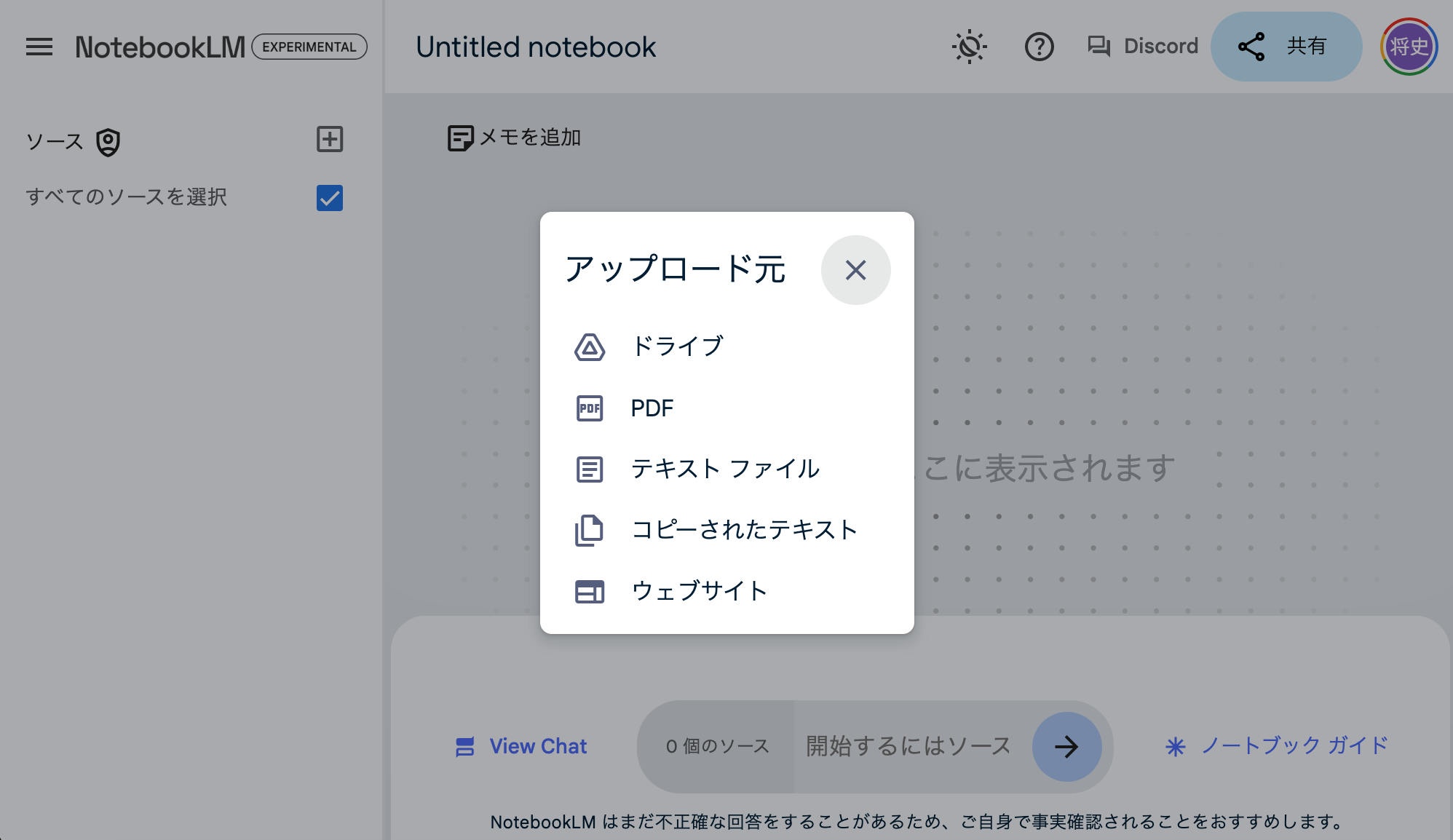The width and height of the screenshot is (1453, 840).
Task: Toggle the light/dark theme icon
Action: tap(970, 47)
